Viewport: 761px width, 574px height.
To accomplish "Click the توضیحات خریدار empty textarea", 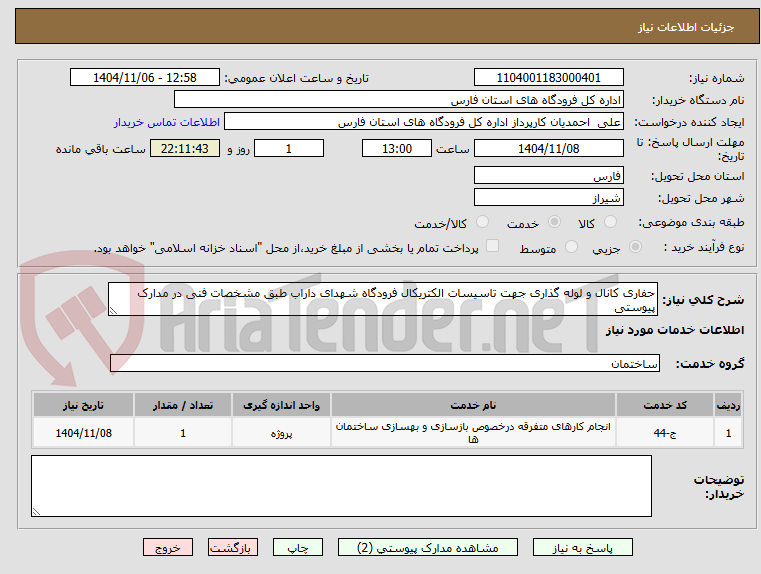I will pyautogui.click(x=341, y=486).
